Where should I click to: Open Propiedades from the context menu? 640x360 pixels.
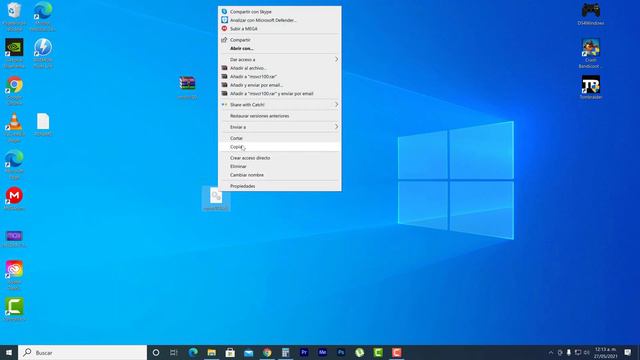(280, 186)
